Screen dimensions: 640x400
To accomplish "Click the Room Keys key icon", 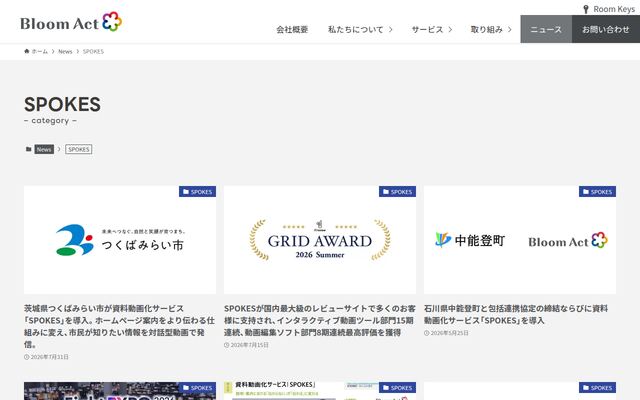I will pos(586,9).
